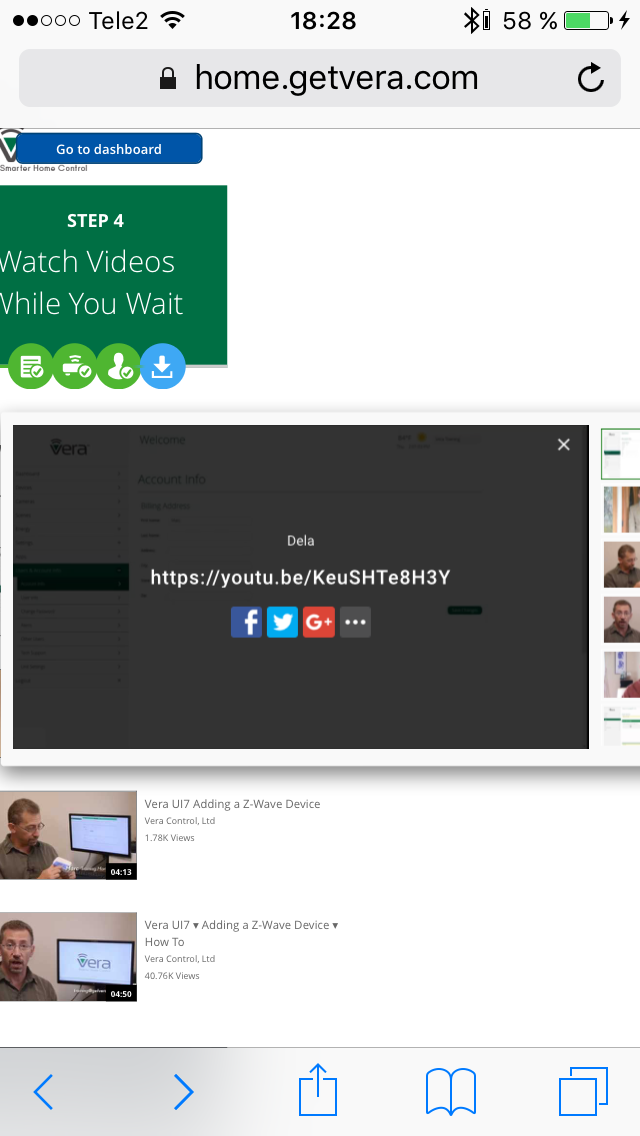Image resolution: width=640 pixels, height=1136 pixels.
Task: Tap the home.getvera.com address bar
Action: tap(320, 78)
